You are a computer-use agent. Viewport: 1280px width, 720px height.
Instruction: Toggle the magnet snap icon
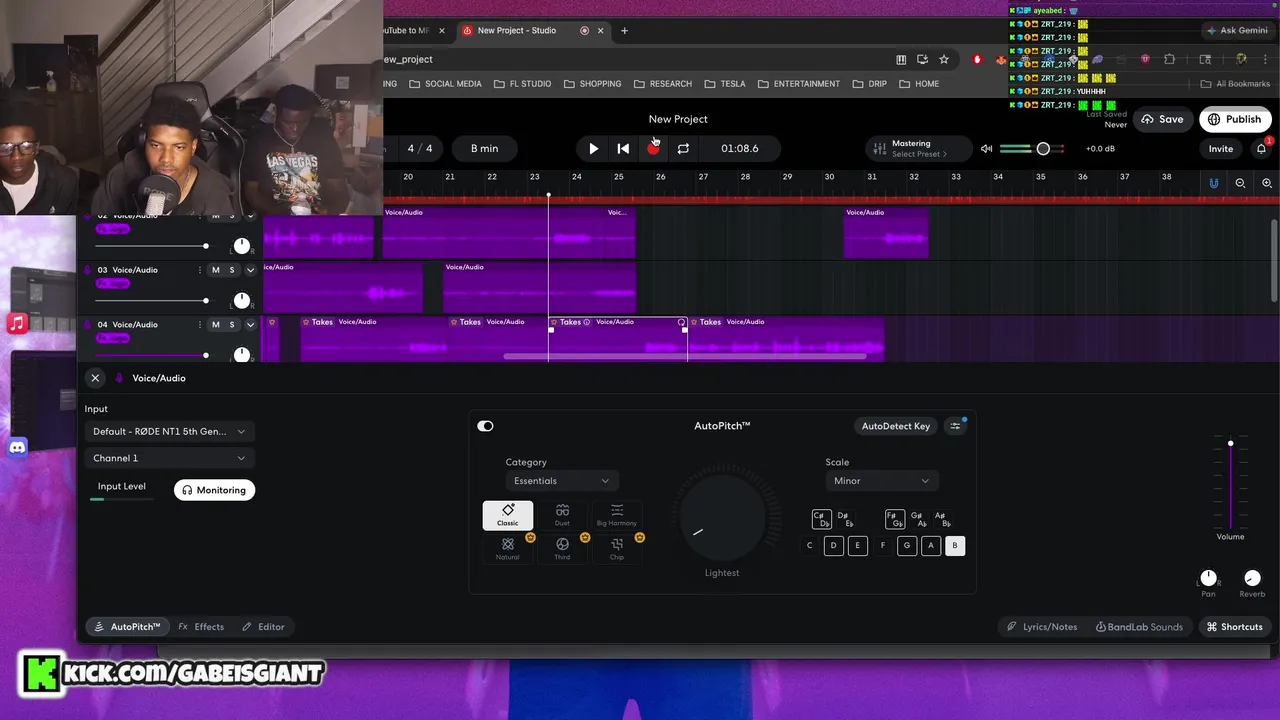point(1214,183)
